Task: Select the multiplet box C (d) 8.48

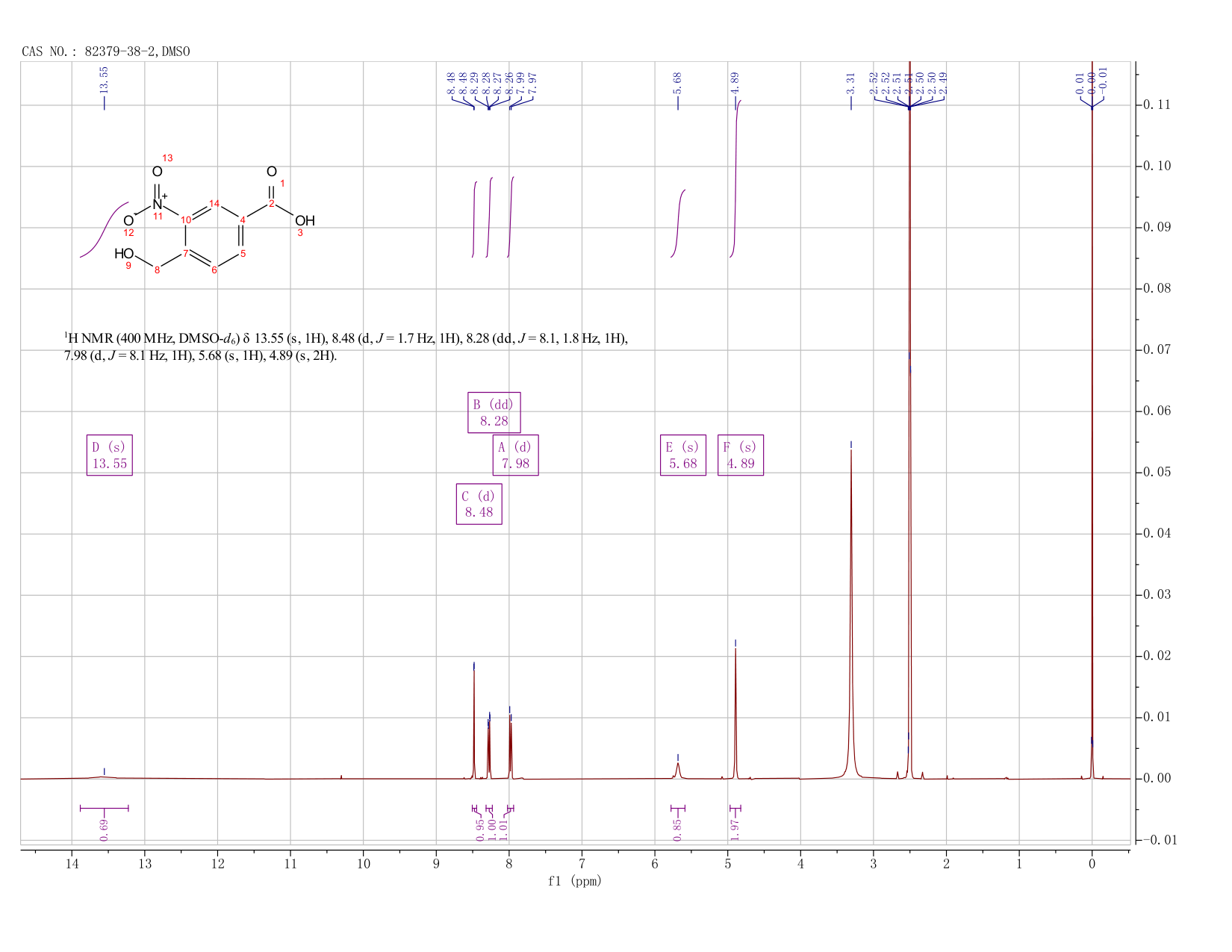Action: point(479,504)
